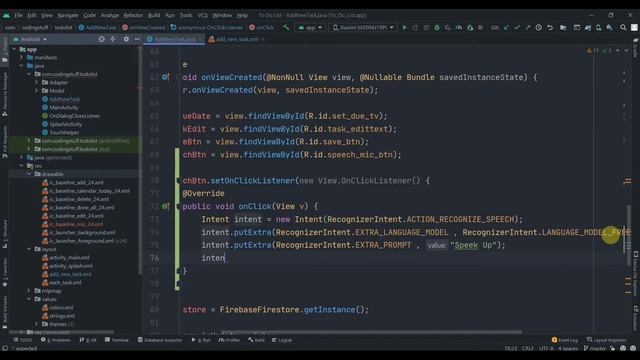Select the AddNewTask.java editor tab
Screen dimensions: 640x360
[175, 39]
